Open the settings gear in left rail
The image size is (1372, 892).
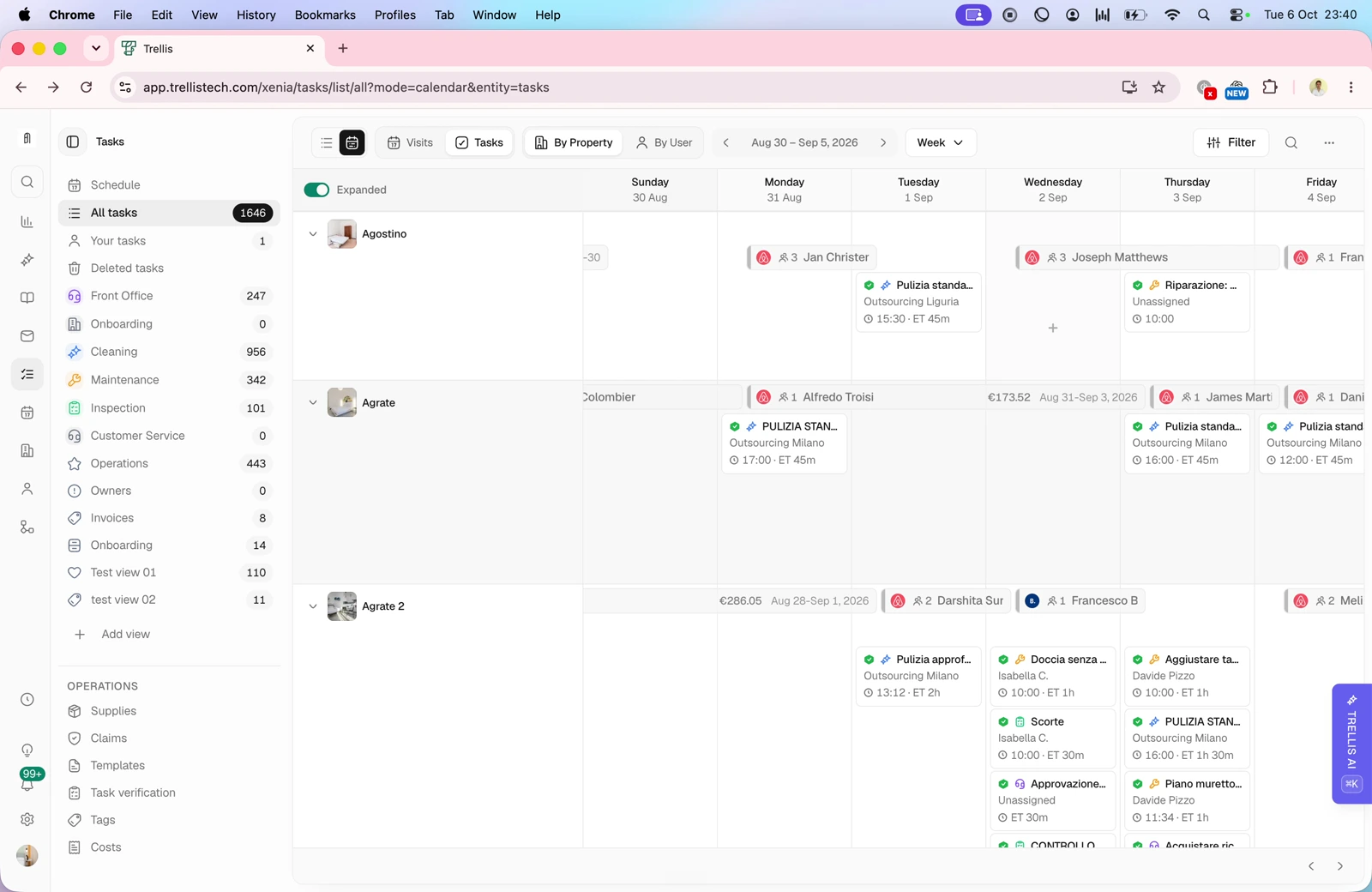27,819
